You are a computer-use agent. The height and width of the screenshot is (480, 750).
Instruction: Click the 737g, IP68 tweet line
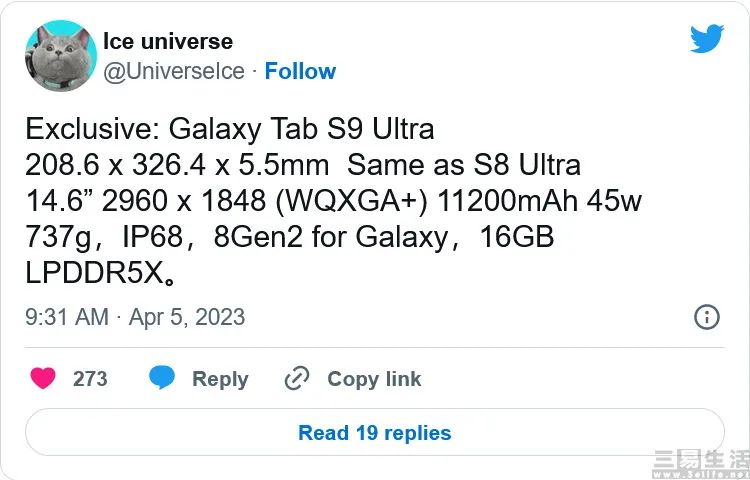(289, 237)
